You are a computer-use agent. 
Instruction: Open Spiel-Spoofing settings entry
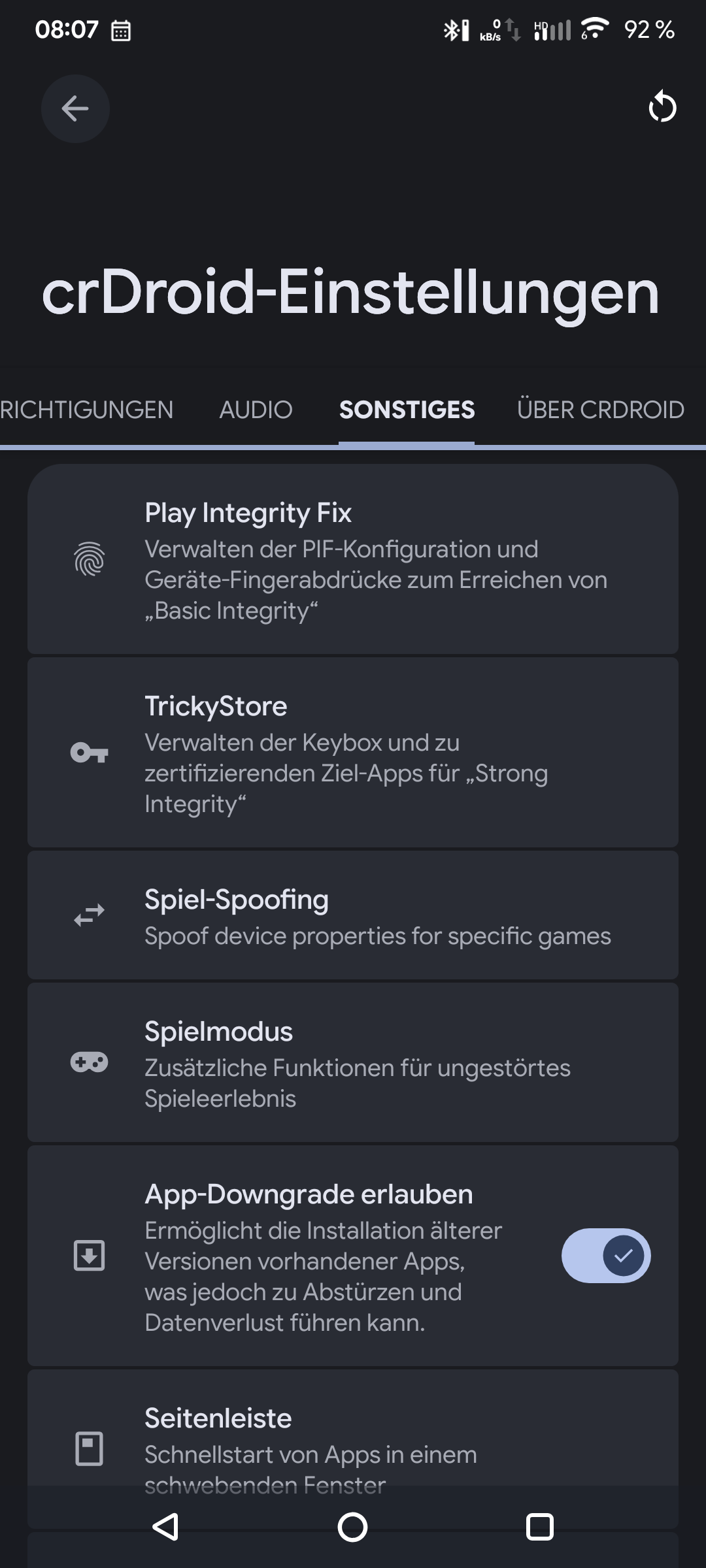(376, 916)
